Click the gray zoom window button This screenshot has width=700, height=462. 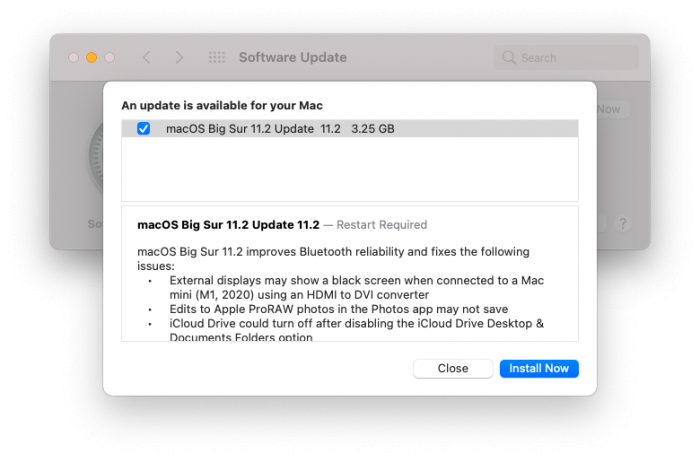click(x=109, y=58)
